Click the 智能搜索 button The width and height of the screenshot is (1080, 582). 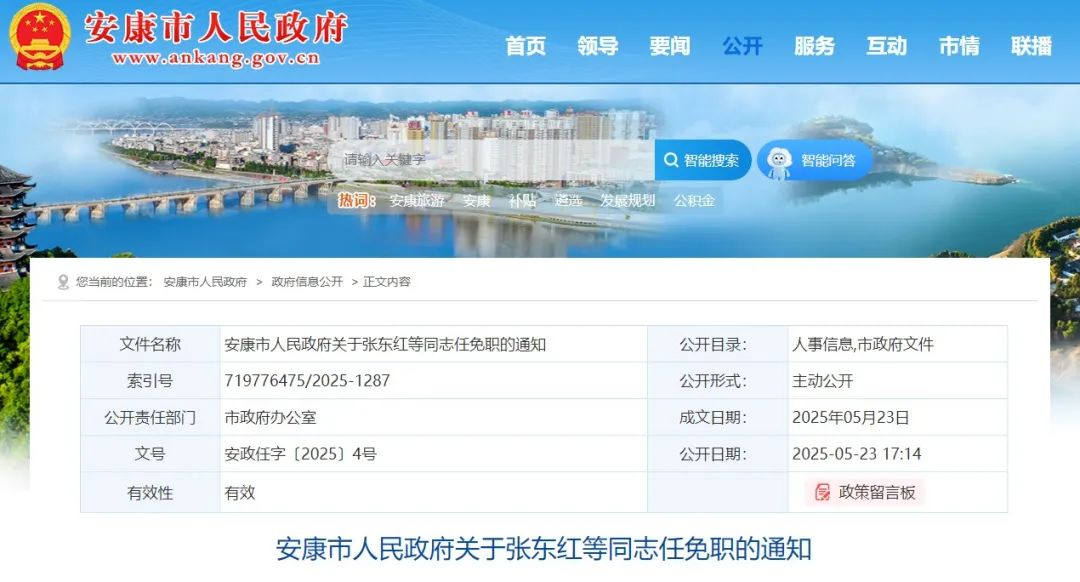[x=703, y=160]
